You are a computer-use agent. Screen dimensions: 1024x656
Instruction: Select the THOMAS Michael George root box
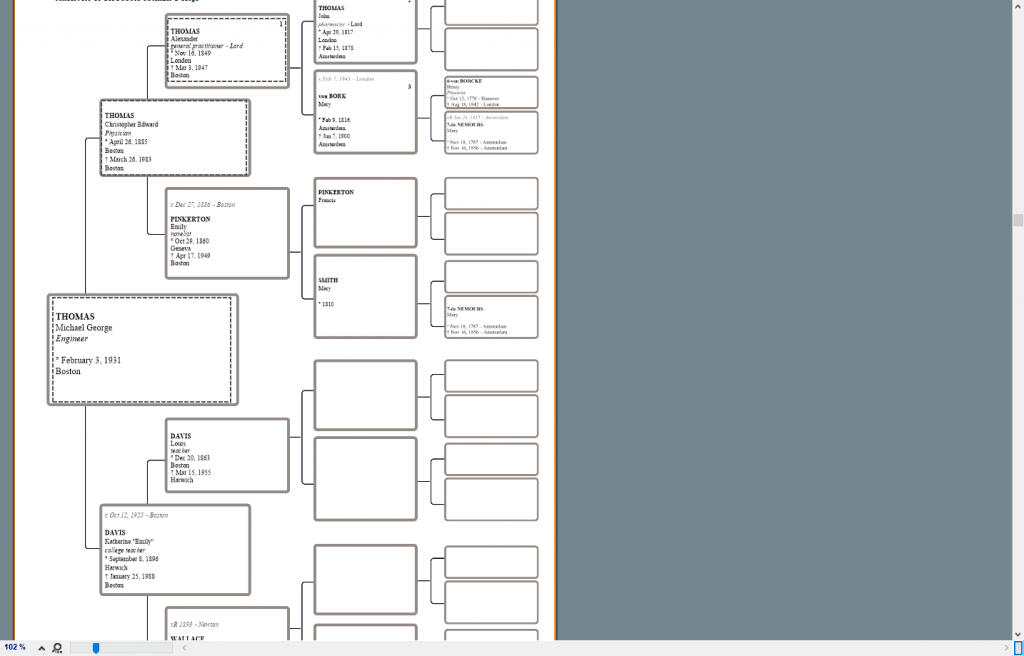coord(142,350)
